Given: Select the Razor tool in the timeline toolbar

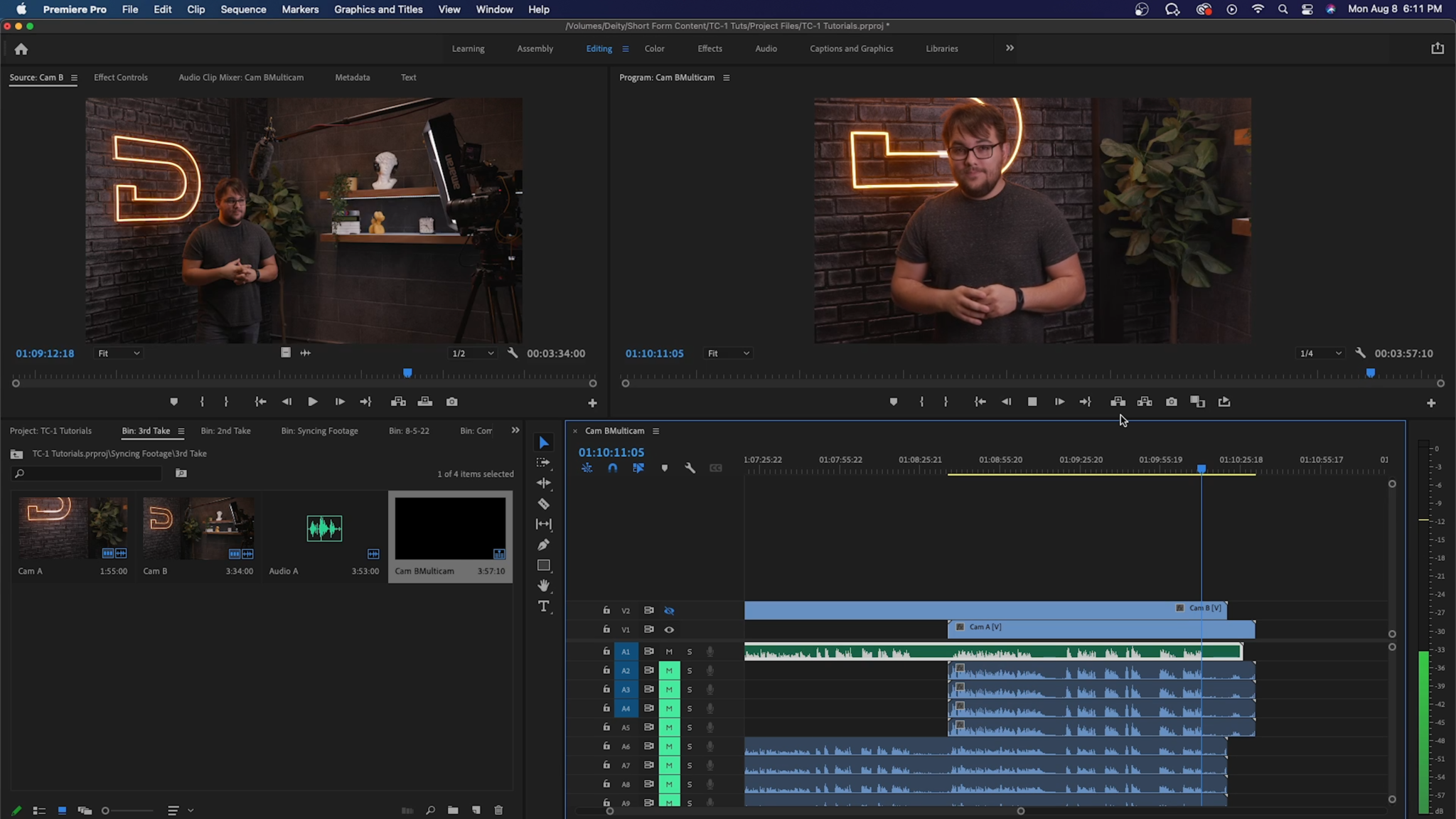Looking at the screenshot, I should tap(544, 503).
